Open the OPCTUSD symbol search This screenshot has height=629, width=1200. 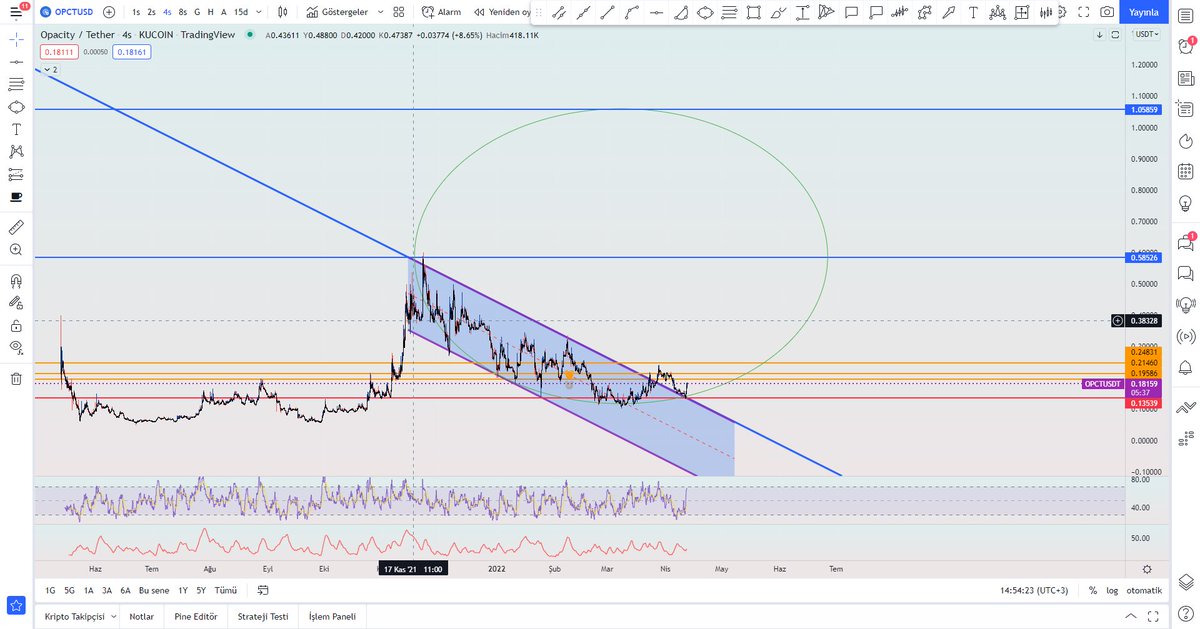[66, 12]
